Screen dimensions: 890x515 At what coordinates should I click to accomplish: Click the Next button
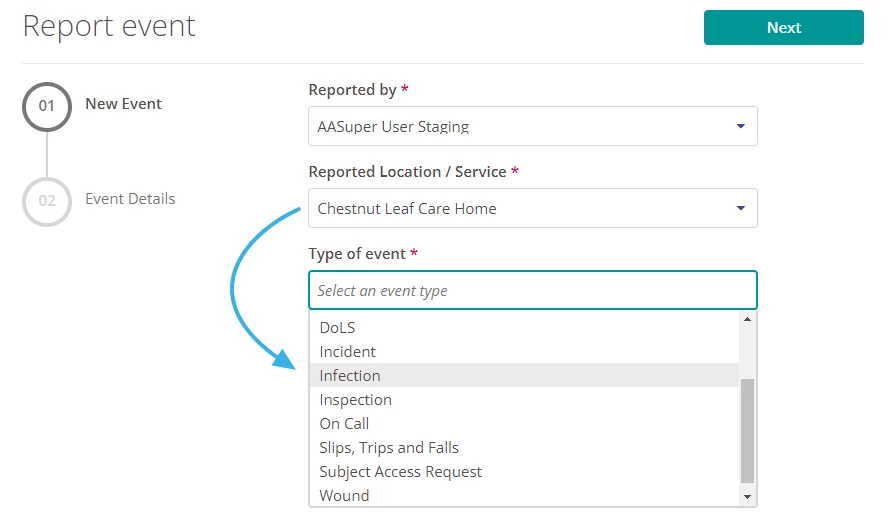(783, 28)
